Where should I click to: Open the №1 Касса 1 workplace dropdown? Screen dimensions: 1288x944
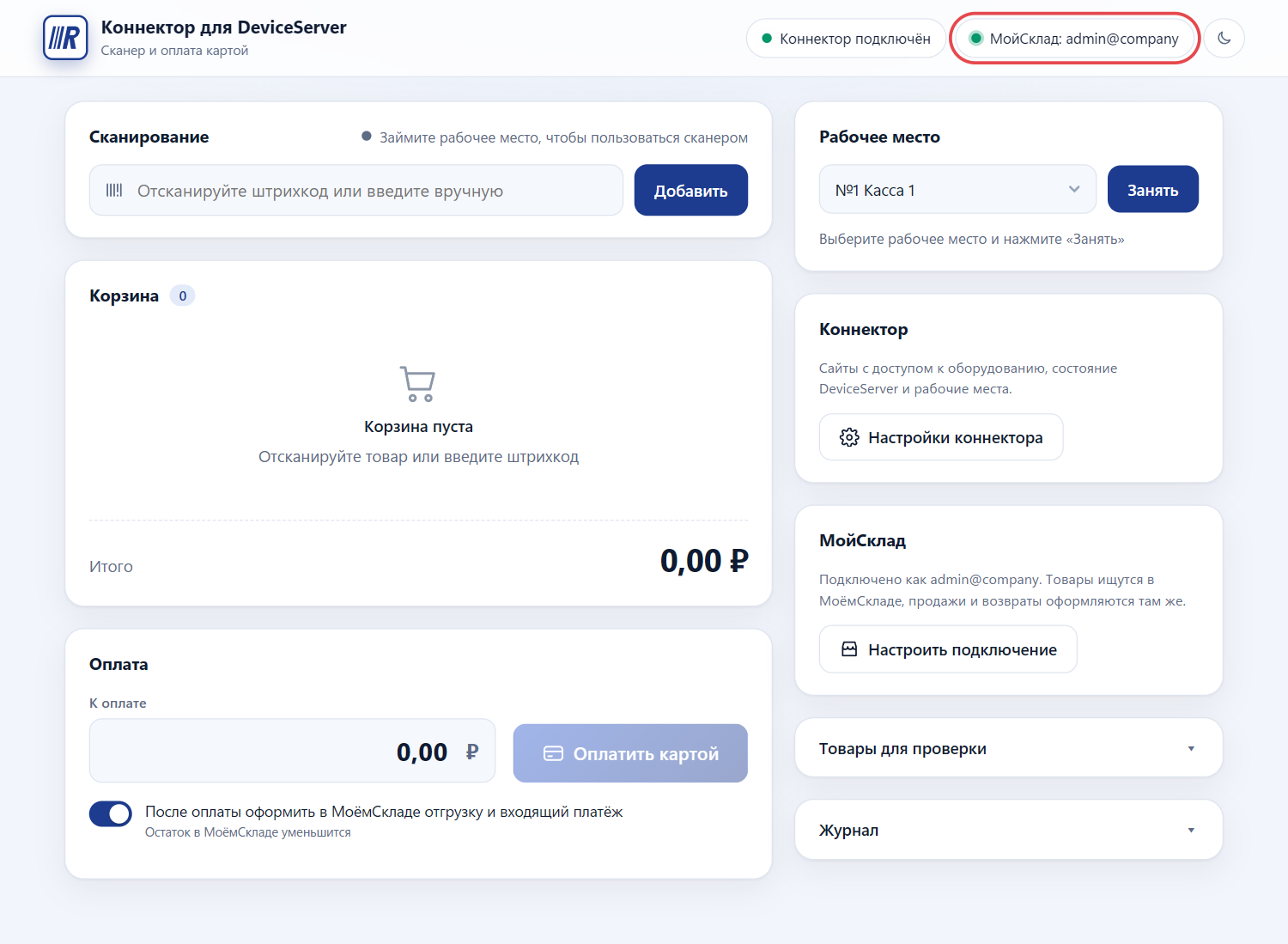point(957,189)
